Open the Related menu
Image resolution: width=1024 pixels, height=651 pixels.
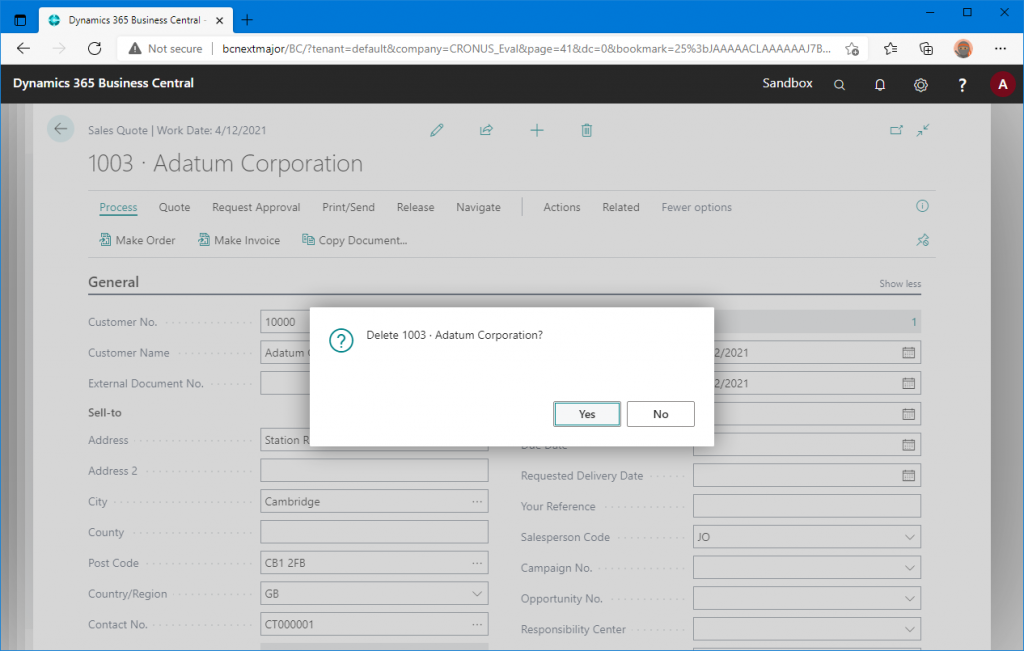(620, 207)
